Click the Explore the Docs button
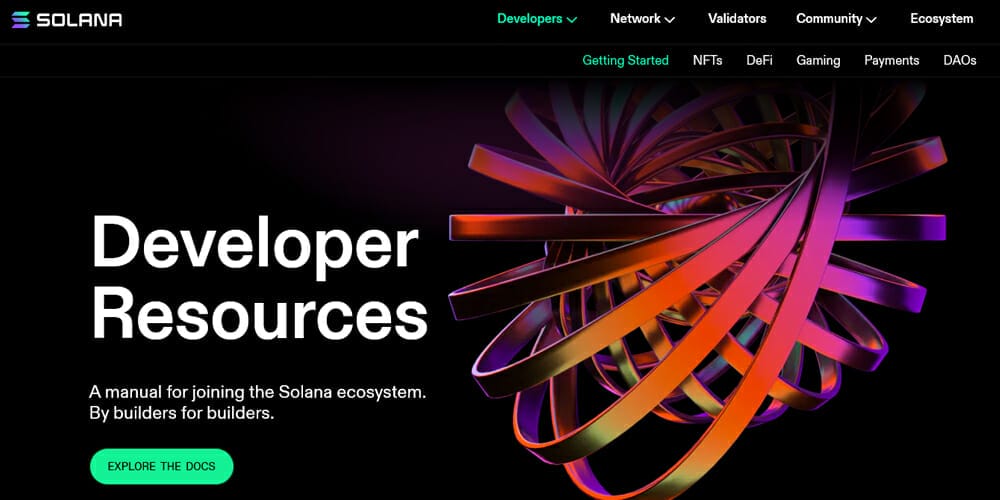 [161, 466]
